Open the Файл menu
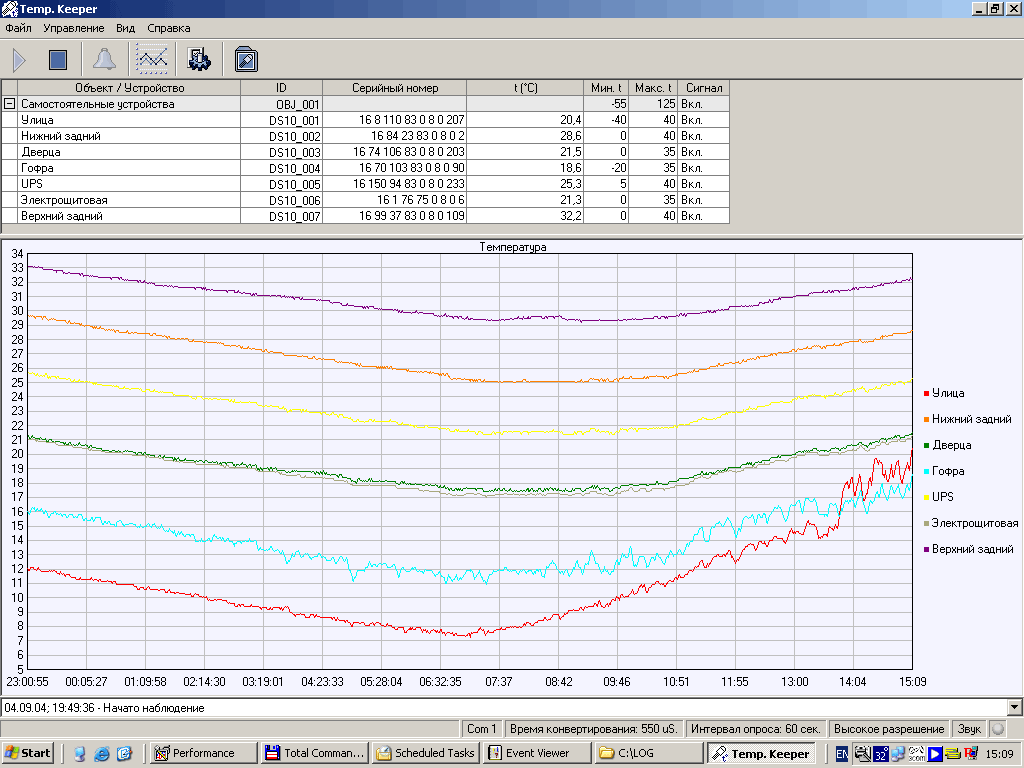 tap(18, 28)
